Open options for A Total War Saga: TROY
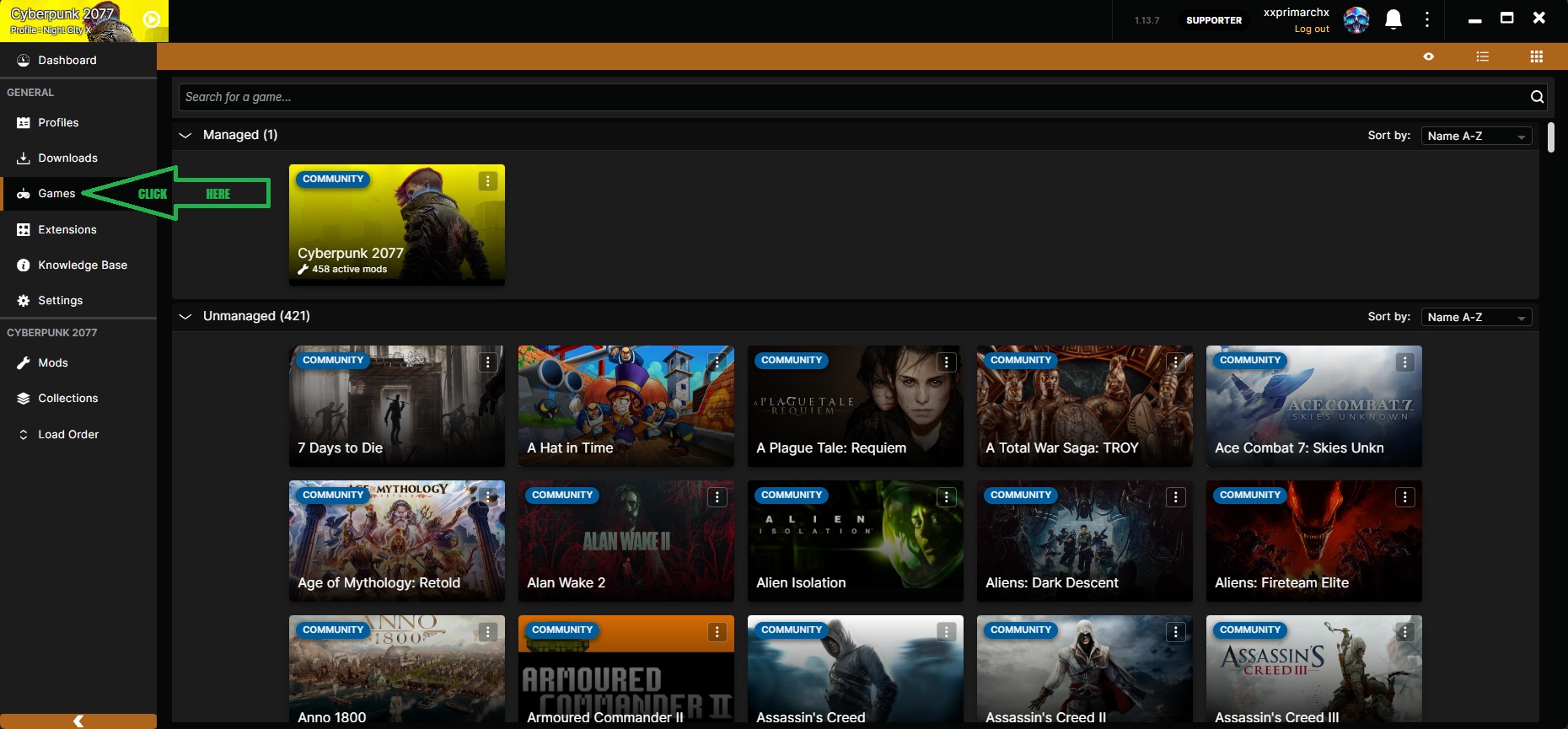The width and height of the screenshot is (1568, 729). point(1176,362)
